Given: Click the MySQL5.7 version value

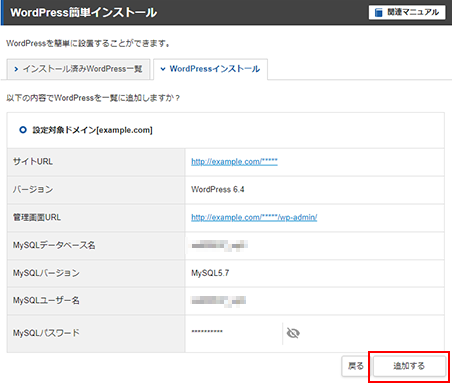Looking at the screenshot, I should point(210,273).
